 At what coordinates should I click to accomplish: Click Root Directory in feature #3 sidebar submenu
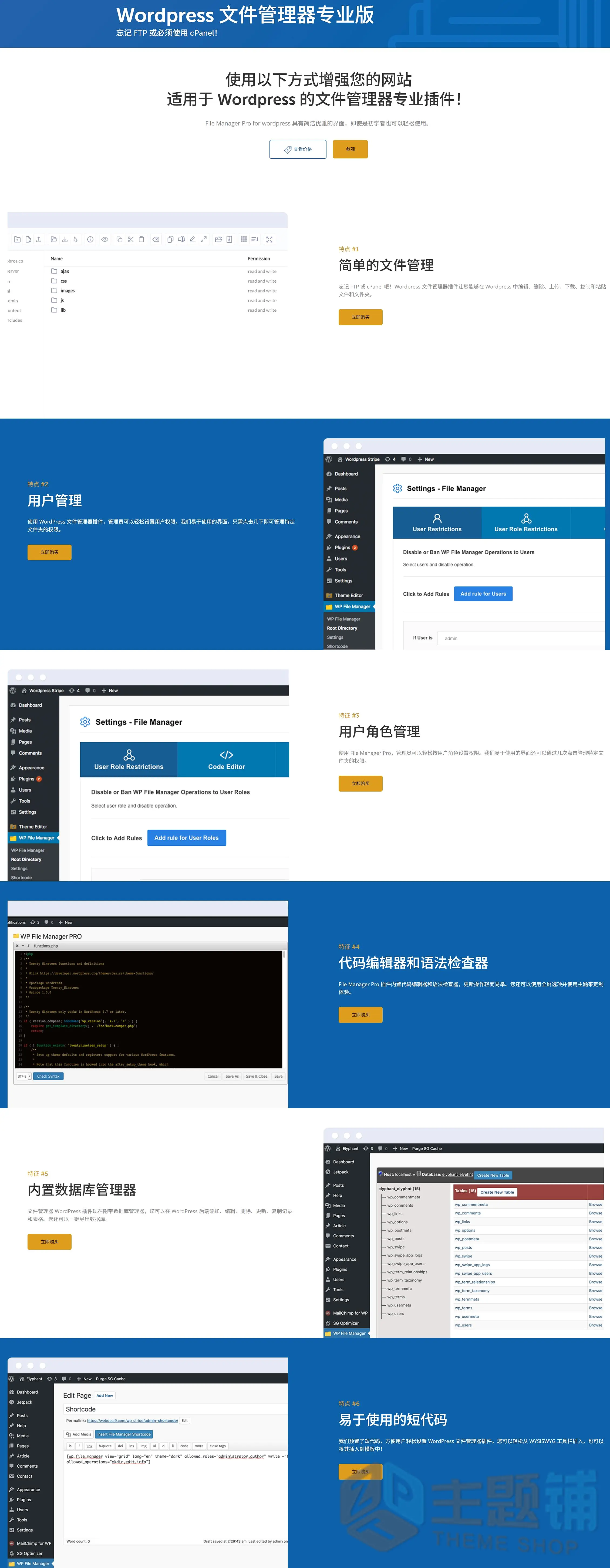26,860
